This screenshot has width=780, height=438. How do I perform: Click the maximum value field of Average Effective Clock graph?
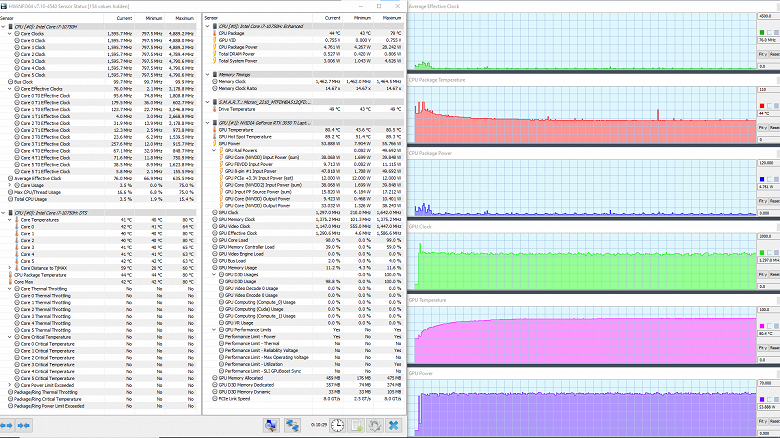[x=768, y=16]
